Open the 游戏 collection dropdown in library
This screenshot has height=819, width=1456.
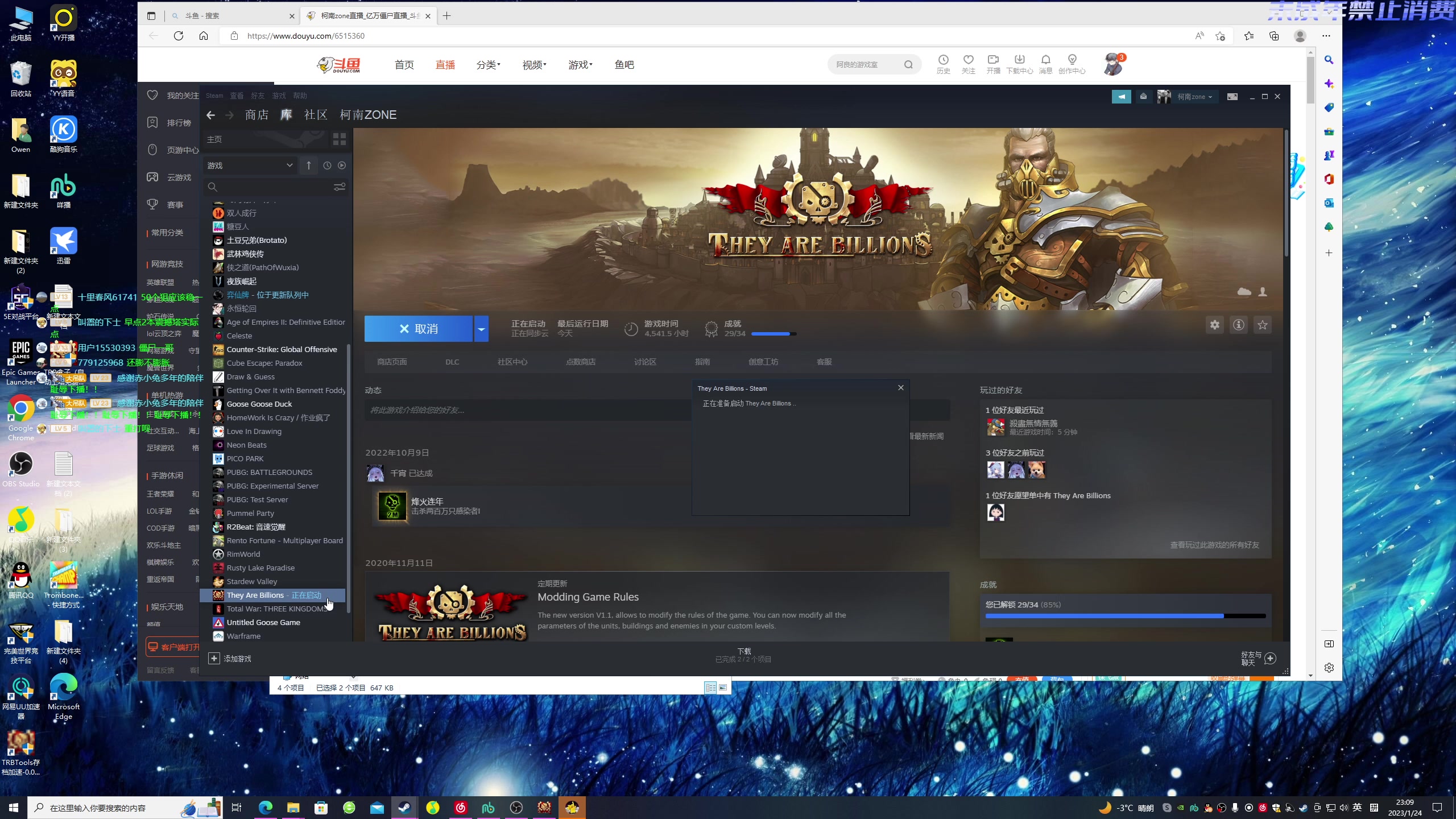coord(250,166)
